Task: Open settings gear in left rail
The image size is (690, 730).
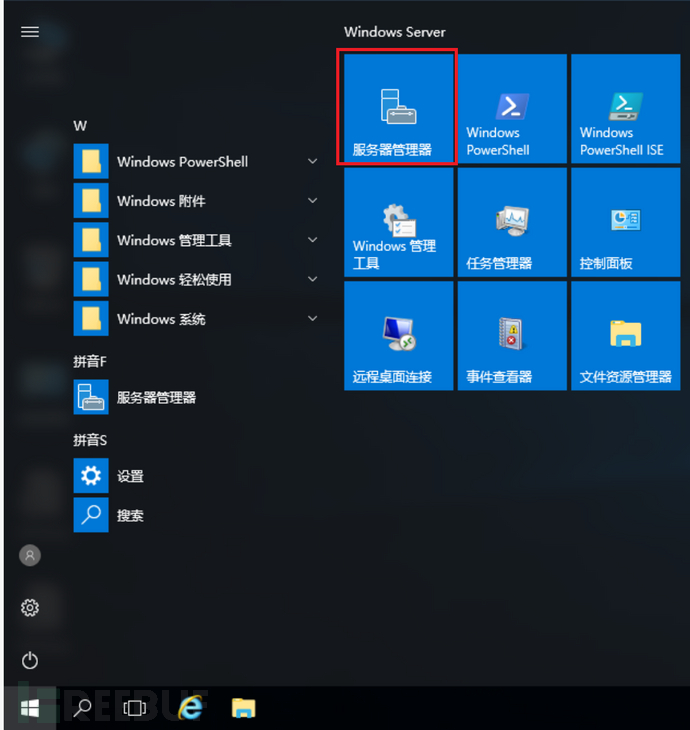Action: 30,608
